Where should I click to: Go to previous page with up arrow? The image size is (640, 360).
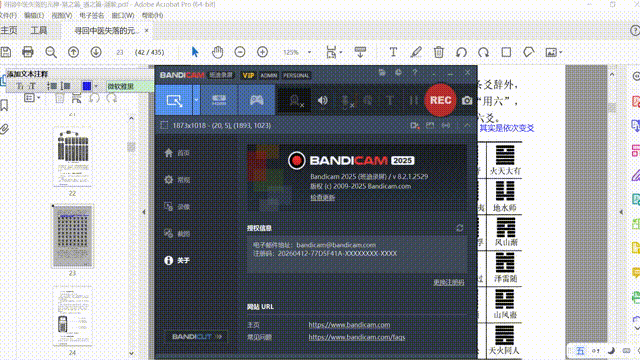pyautogui.click(x=73, y=52)
